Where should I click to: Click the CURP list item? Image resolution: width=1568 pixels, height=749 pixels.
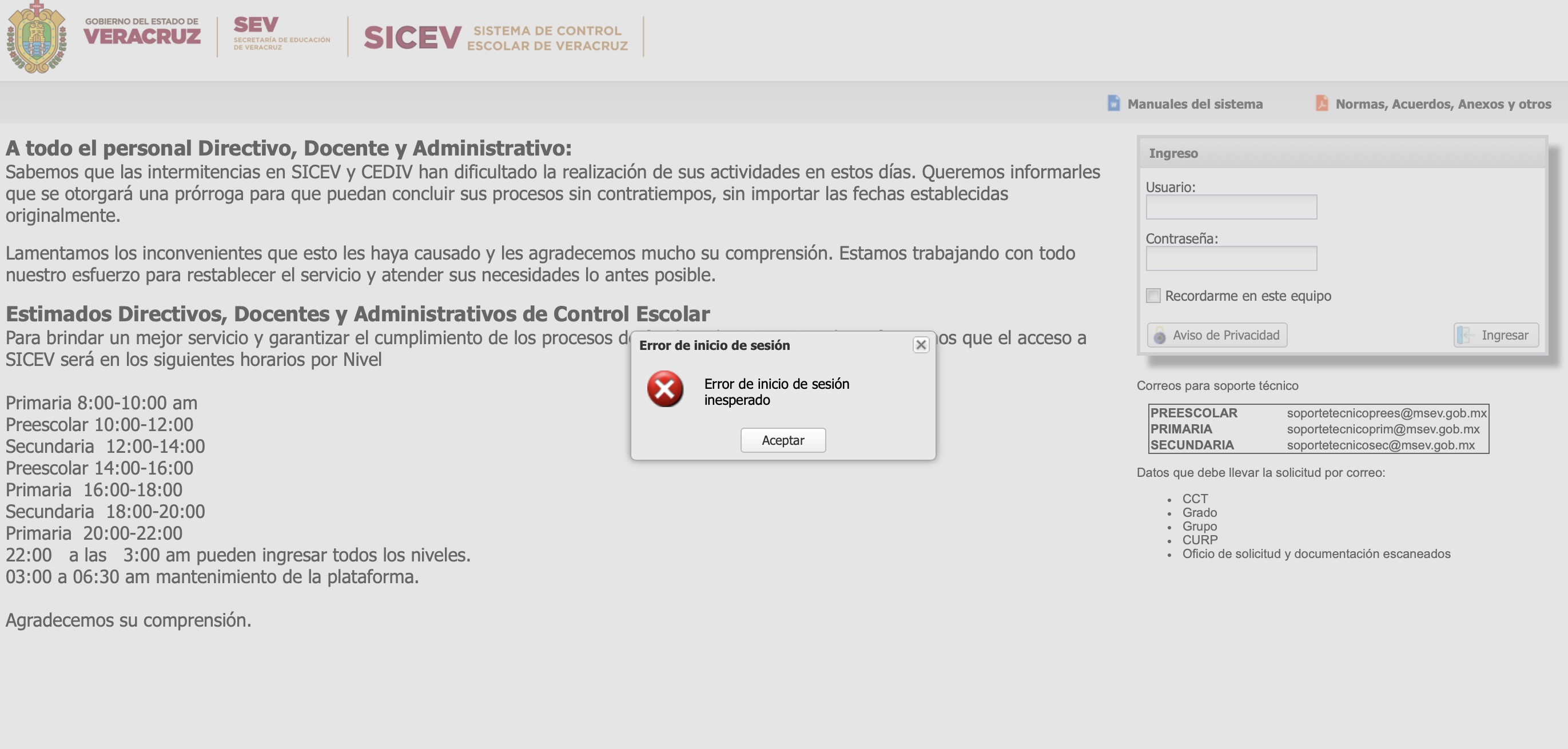[1200, 540]
